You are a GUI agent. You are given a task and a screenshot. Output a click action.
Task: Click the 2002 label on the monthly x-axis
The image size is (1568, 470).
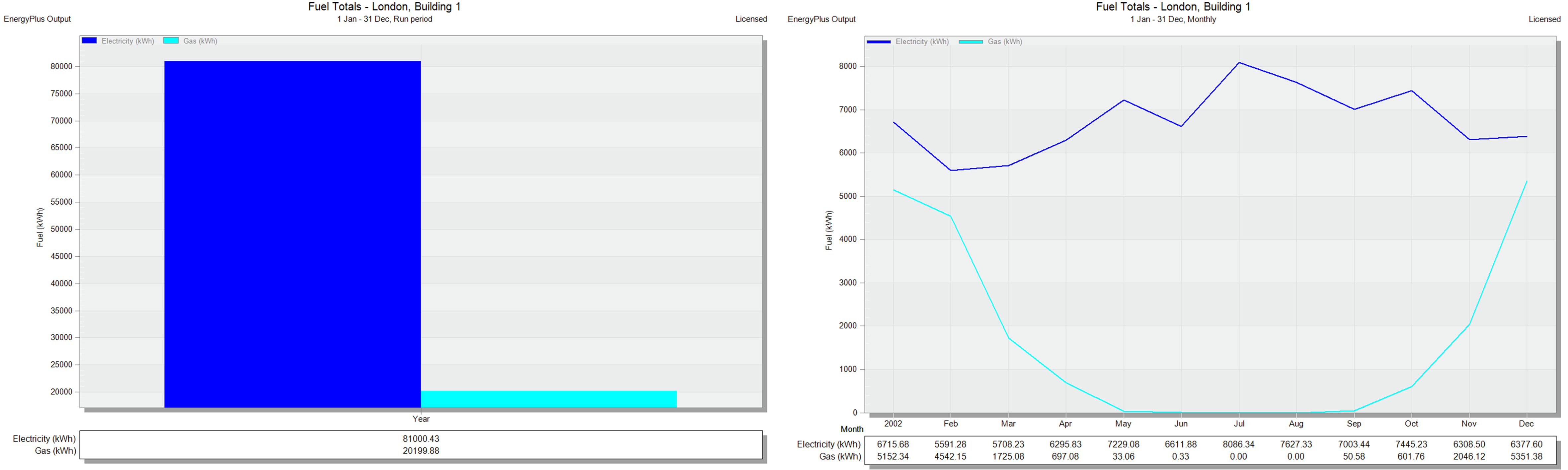(893, 424)
